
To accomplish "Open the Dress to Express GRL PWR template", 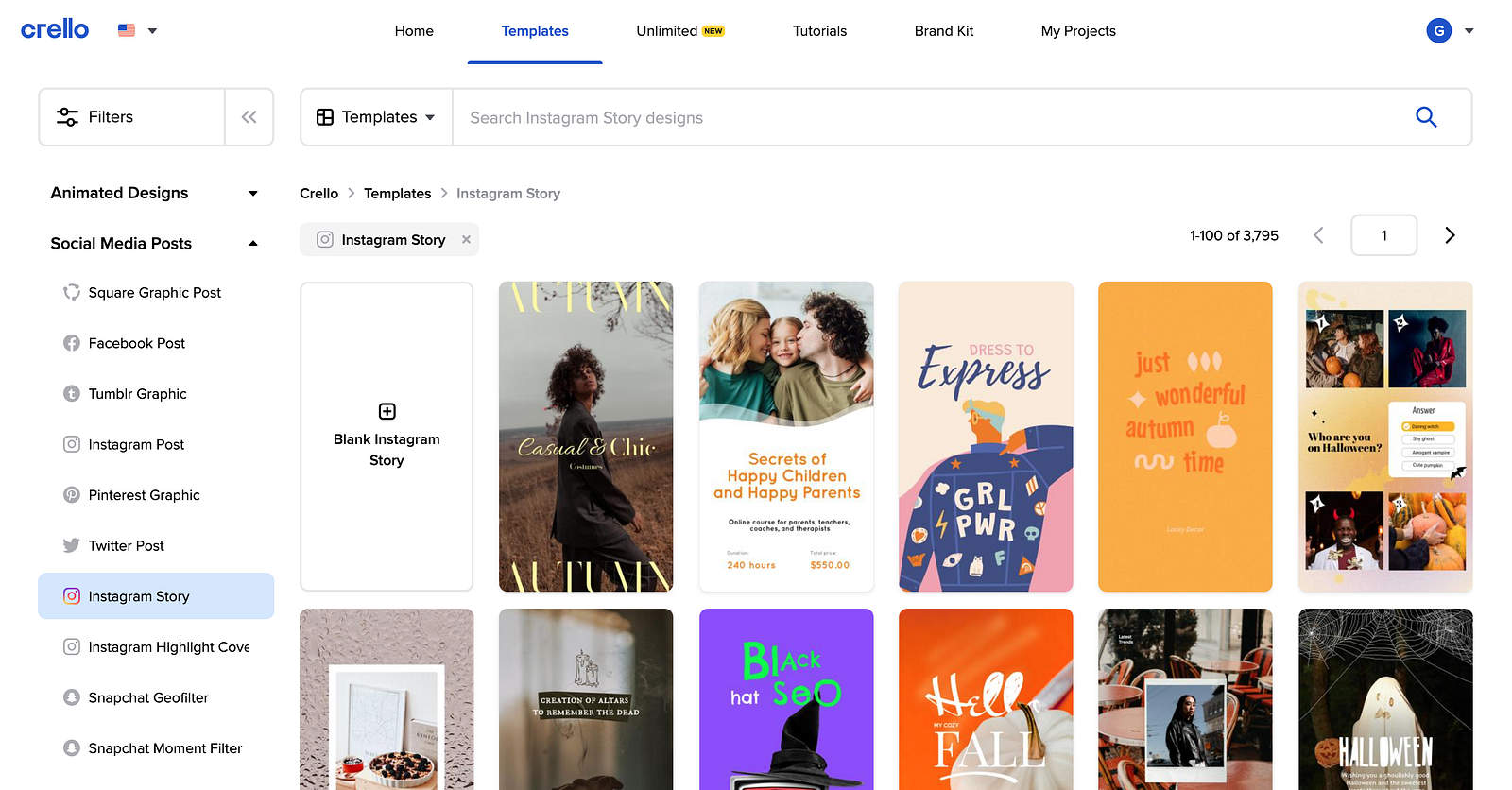I will [986, 437].
